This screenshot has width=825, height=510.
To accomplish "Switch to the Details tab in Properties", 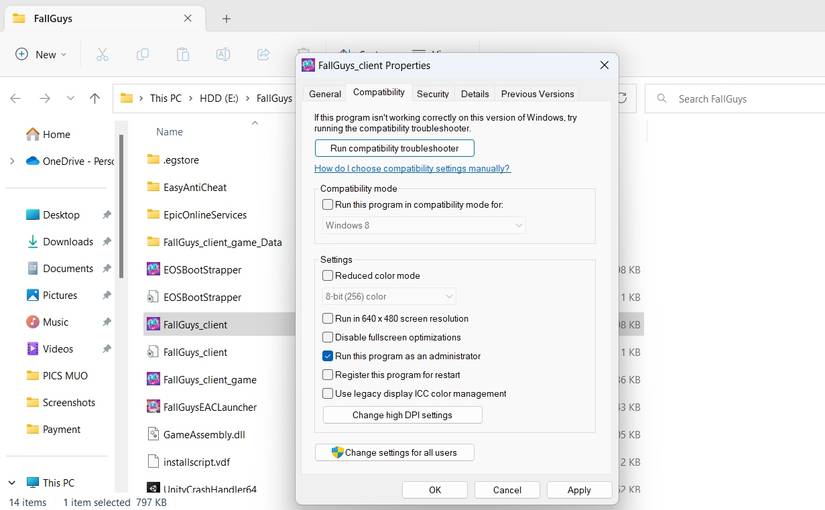I will 475,94.
